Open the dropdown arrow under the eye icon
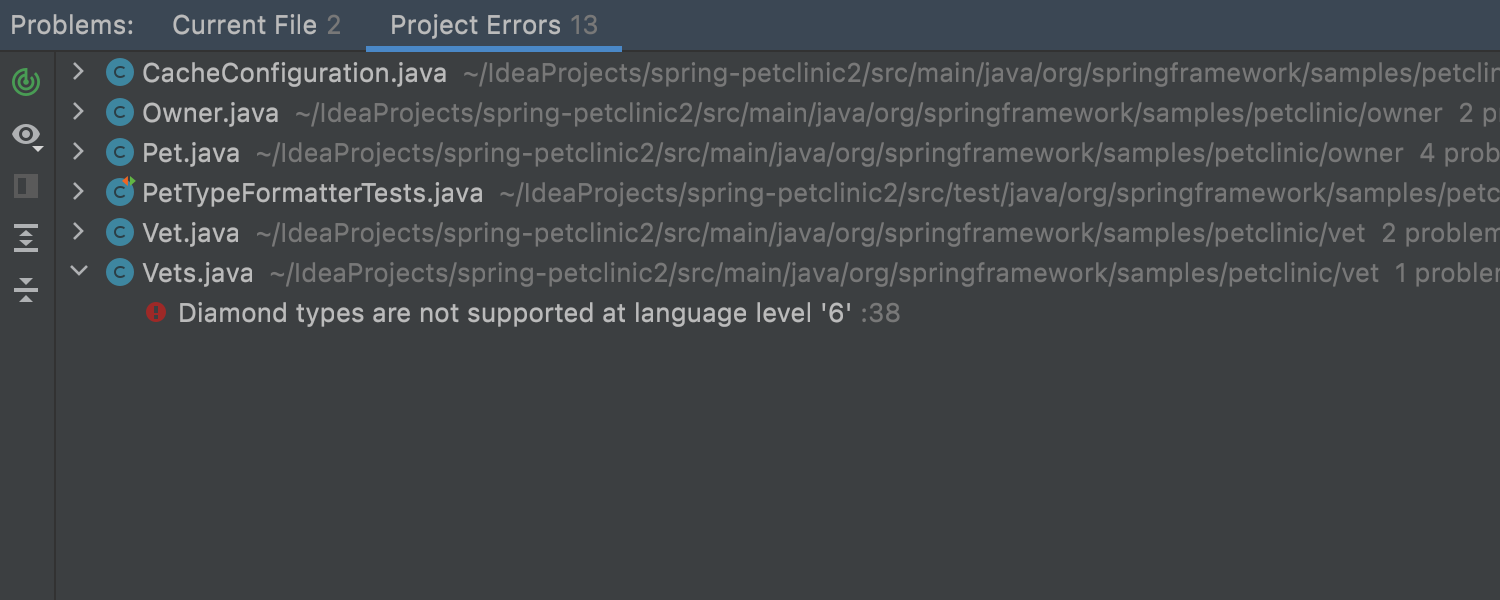The image size is (1500, 600). pos(38,148)
